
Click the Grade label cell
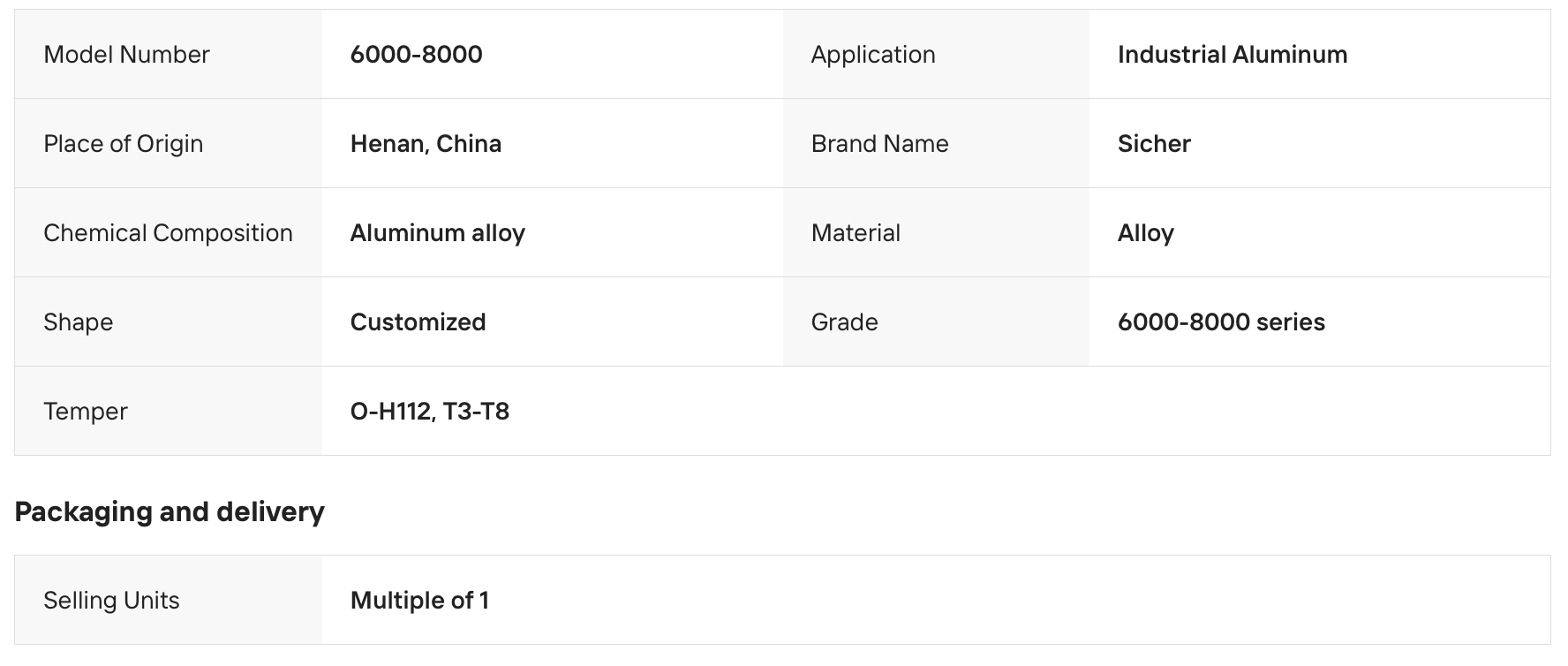tap(936, 322)
